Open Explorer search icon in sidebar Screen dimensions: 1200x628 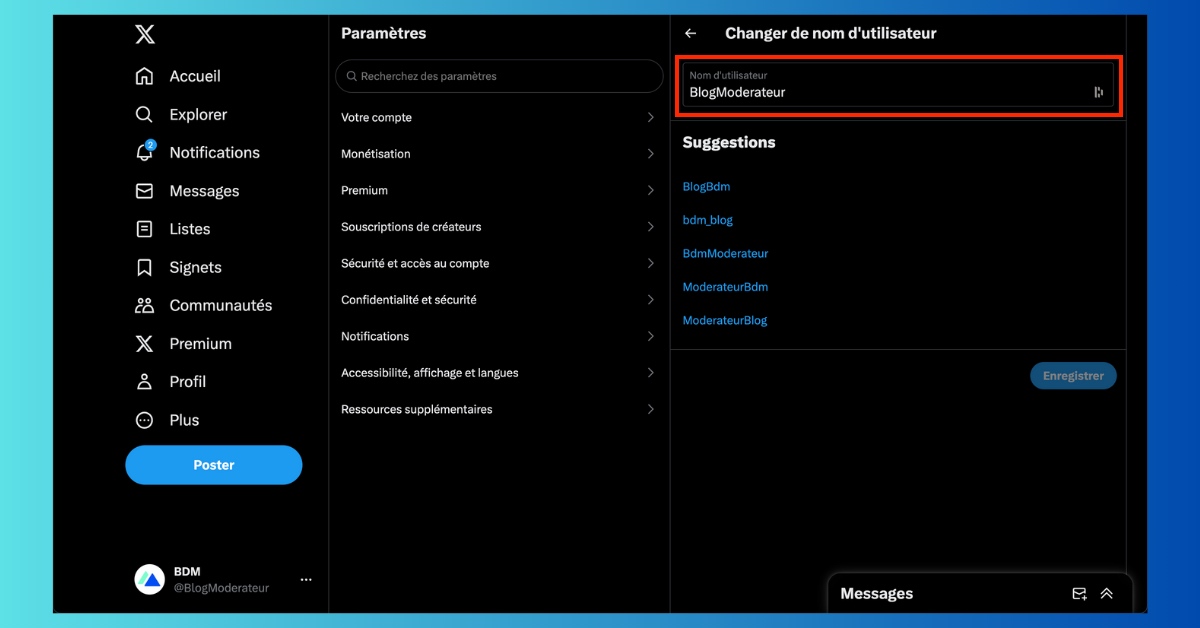[145, 114]
